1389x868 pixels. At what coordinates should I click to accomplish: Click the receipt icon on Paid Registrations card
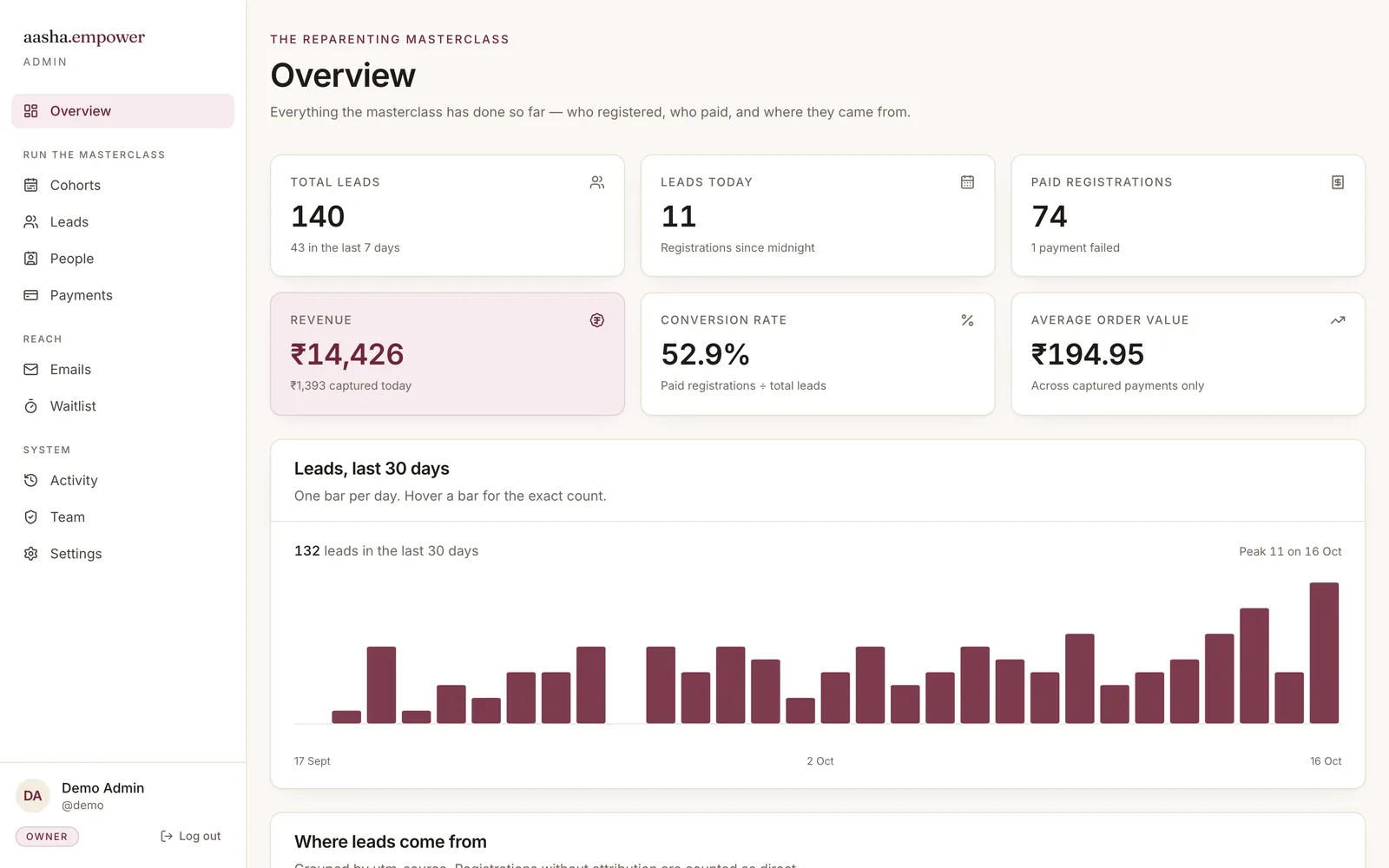point(1338,182)
